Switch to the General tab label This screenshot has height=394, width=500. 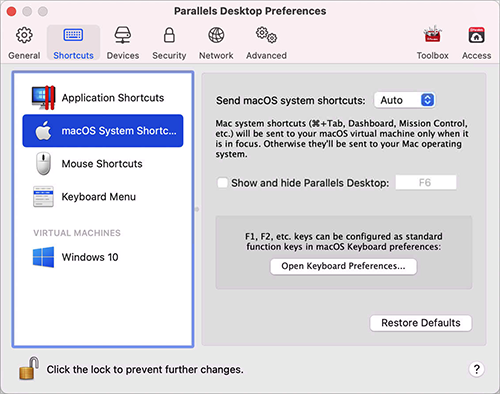(x=24, y=55)
